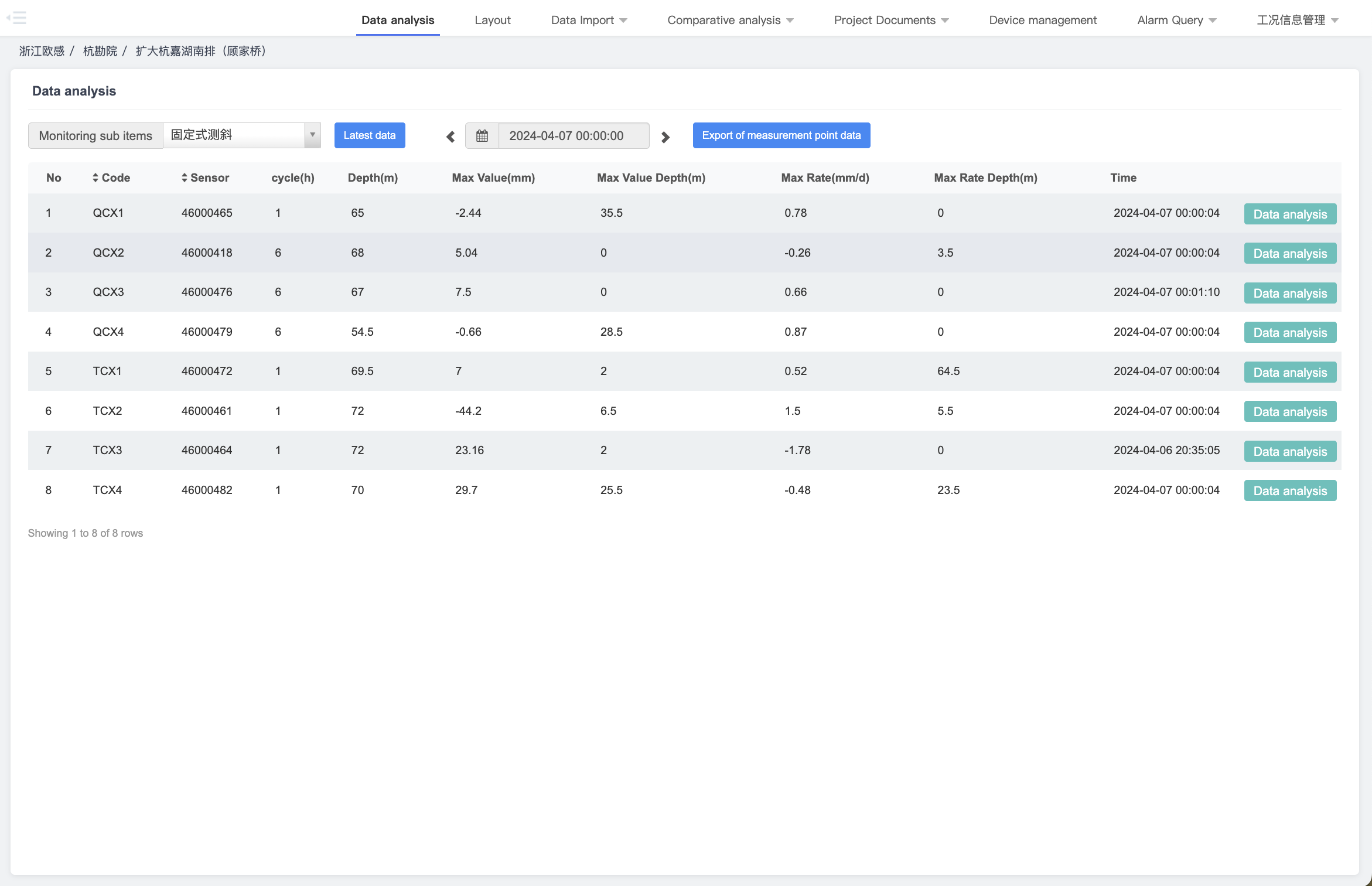Go to previous date arrow
1372x886 pixels.
point(450,137)
